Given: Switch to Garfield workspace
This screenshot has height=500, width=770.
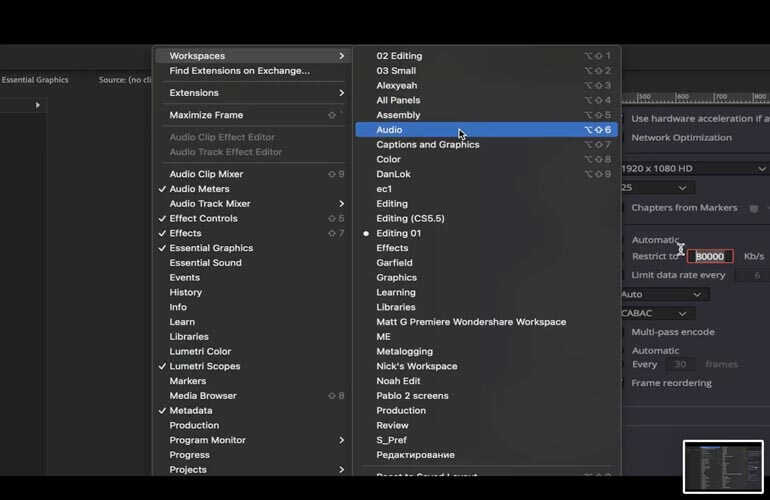Looking at the screenshot, I should [x=487, y=262].
